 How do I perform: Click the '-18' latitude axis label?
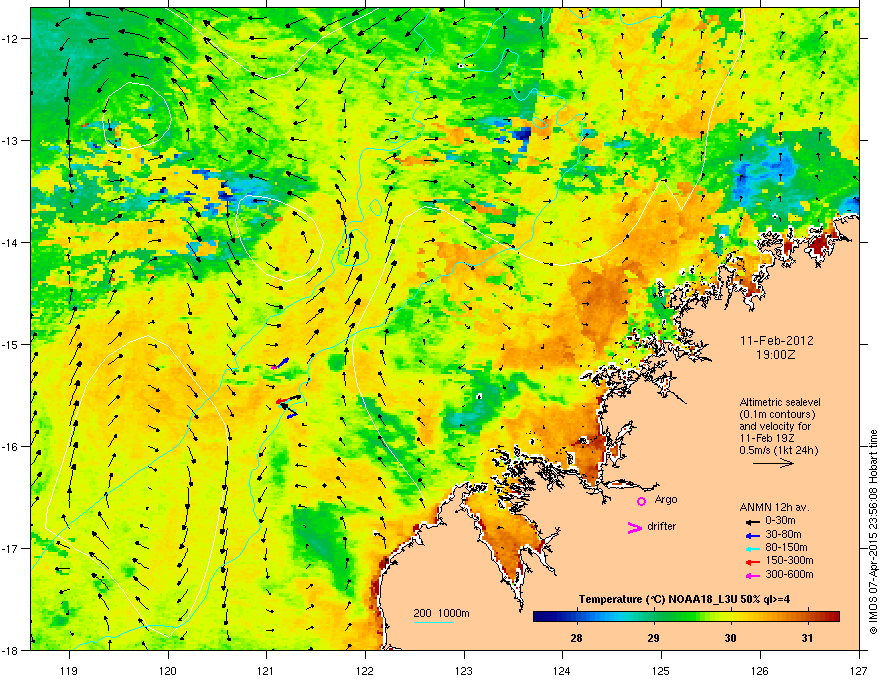pos(10,650)
